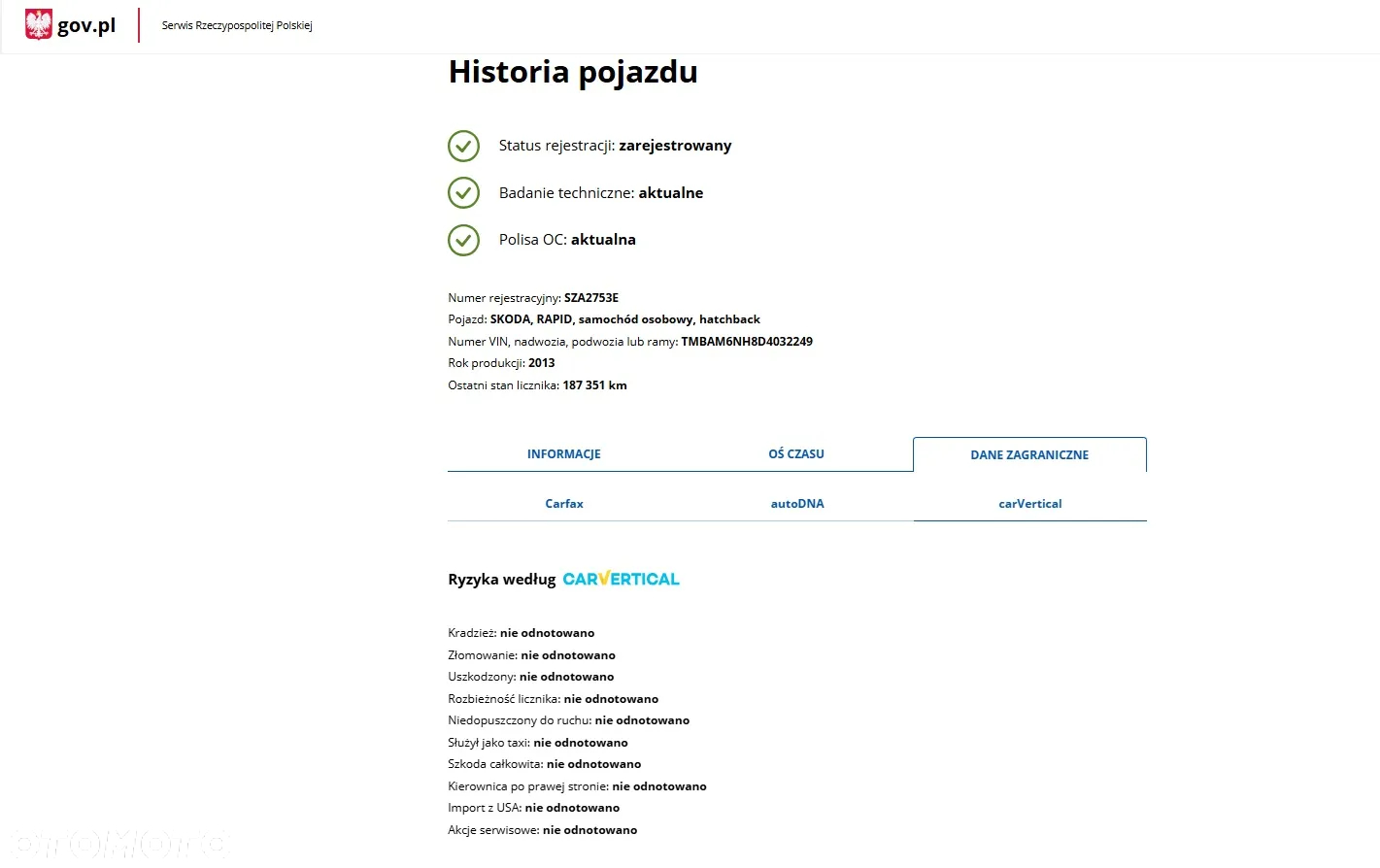Open the Carfax sub-tab
The height and width of the screenshot is (868, 1380).
click(x=564, y=504)
